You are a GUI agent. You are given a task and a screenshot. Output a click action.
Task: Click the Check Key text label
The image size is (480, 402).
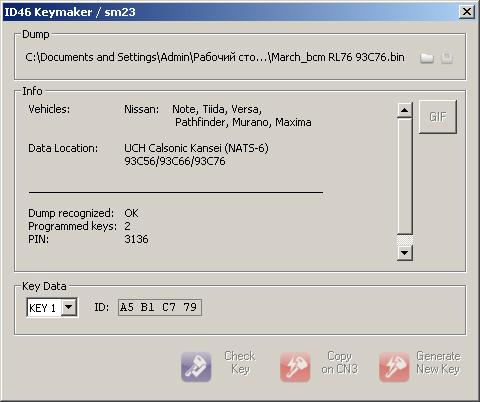coord(240,363)
